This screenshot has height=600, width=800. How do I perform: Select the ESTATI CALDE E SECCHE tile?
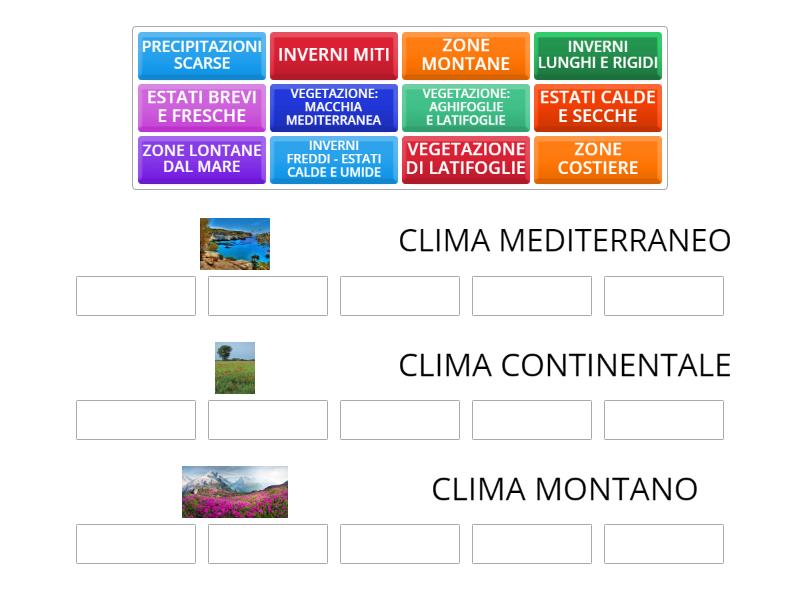[x=598, y=107]
